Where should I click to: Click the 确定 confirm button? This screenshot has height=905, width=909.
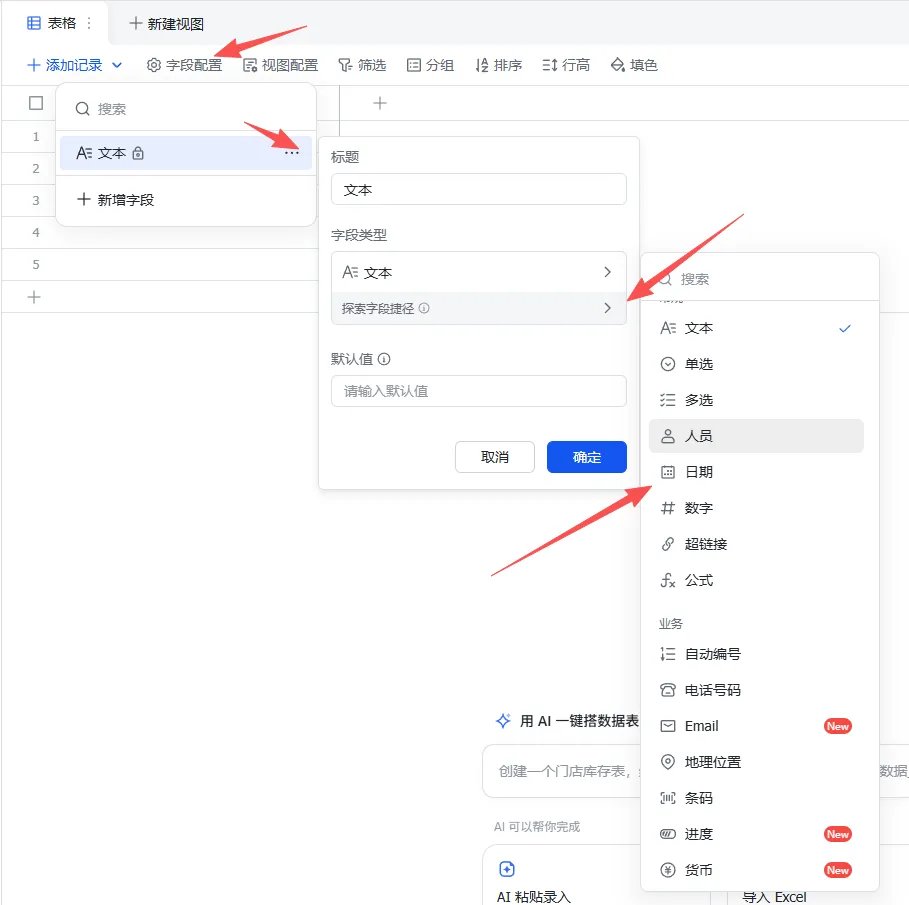pyautogui.click(x=587, y=457)
